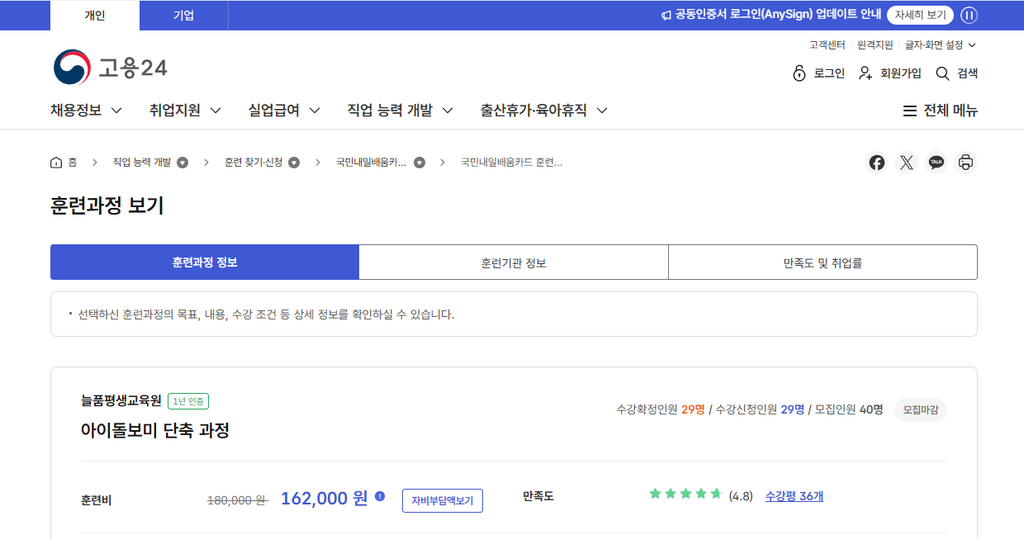Print the page with printer icon
The width and height of the screenshot is (1024, 539).
[x=966, y=163]
